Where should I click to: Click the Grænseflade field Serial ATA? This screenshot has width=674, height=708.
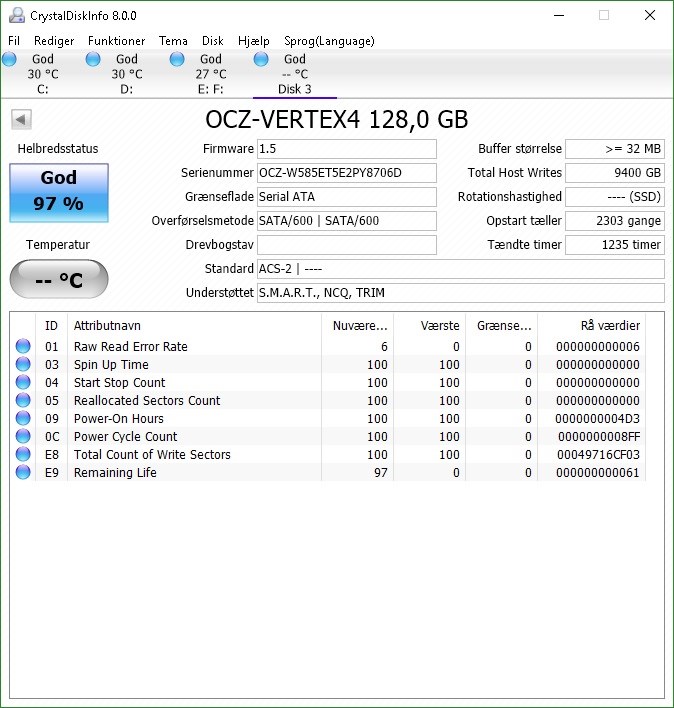(x=347, y=197)
